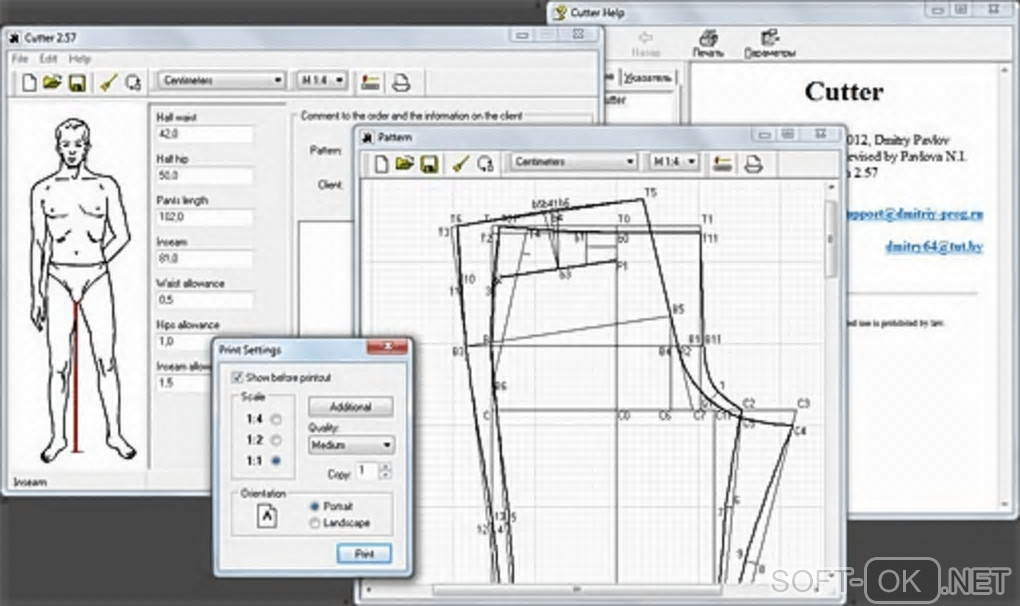Click the Inseam status bar text
The image size is (1020, 606).
coord(30,482)
